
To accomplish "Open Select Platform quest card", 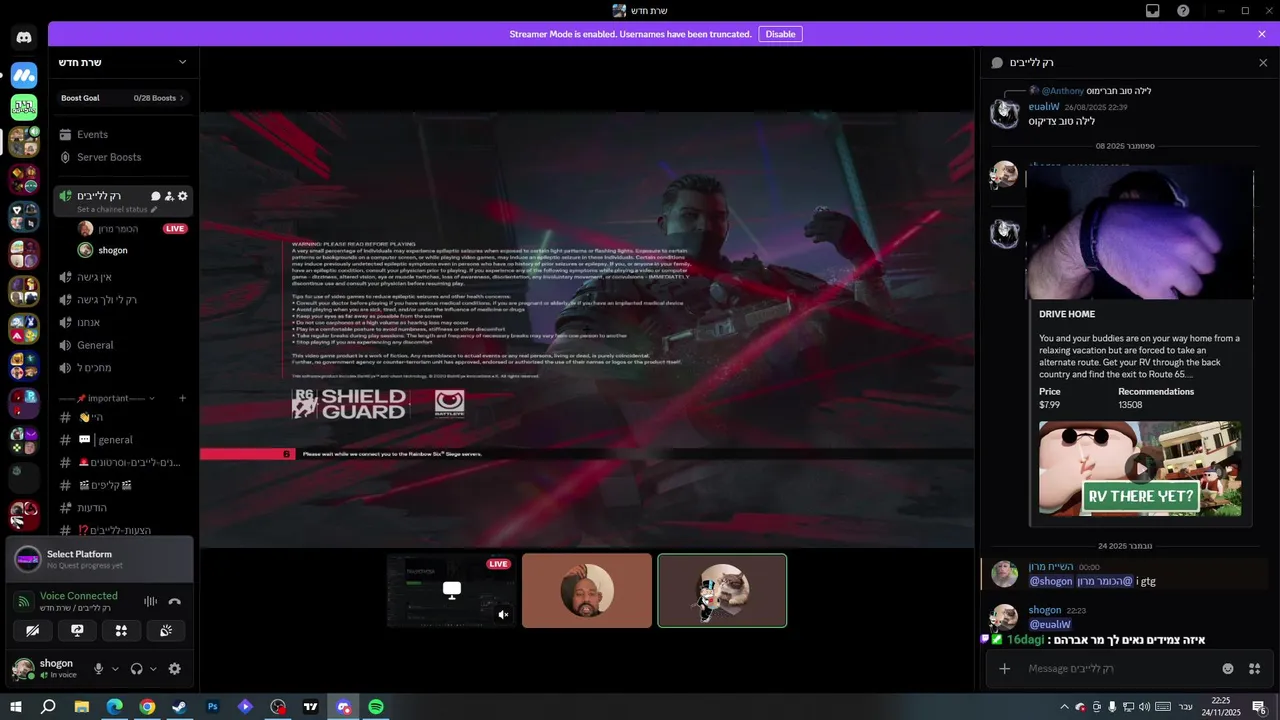I will point(99,559).
